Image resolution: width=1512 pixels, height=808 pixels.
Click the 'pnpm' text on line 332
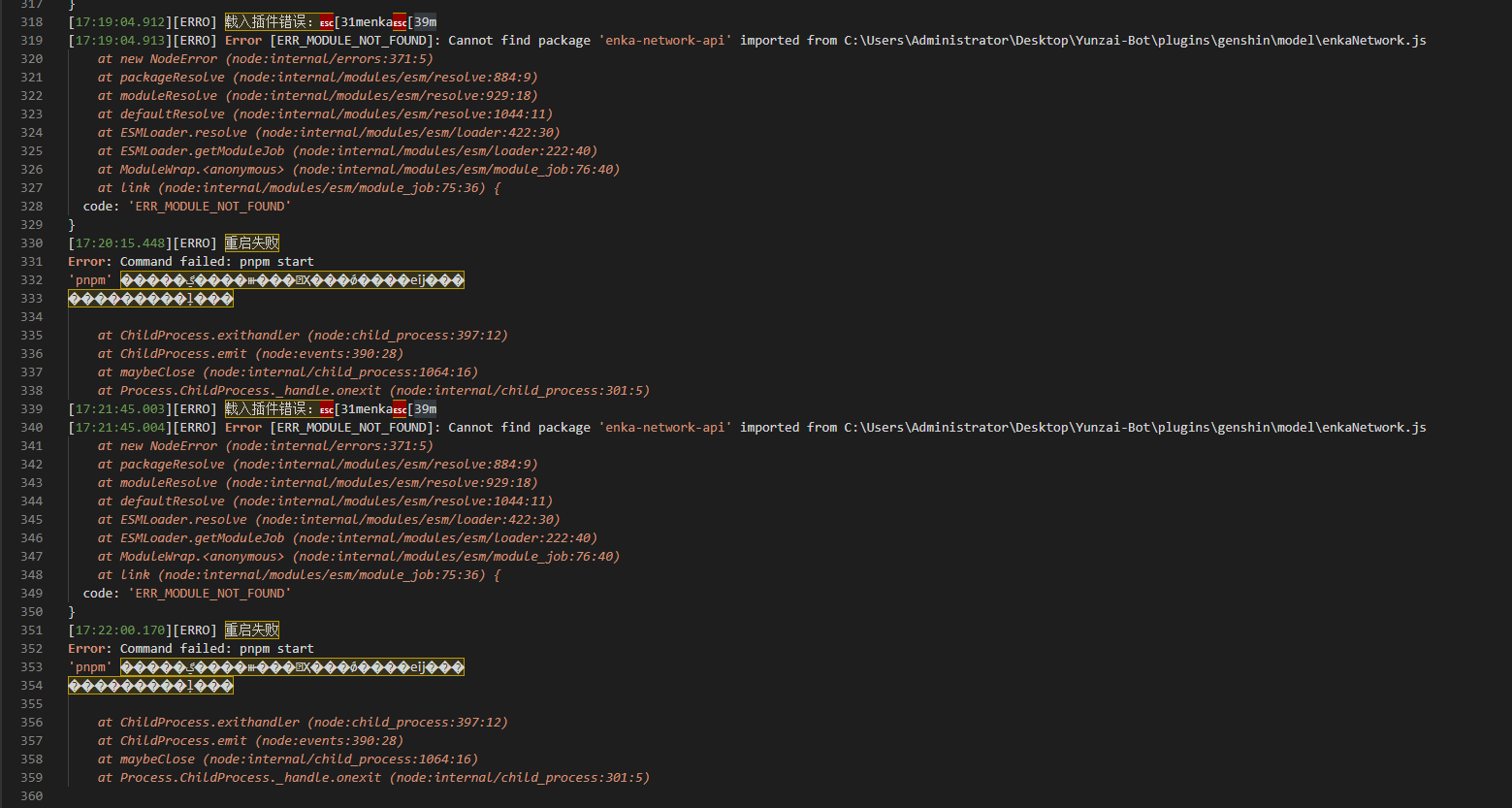point(89,279)
